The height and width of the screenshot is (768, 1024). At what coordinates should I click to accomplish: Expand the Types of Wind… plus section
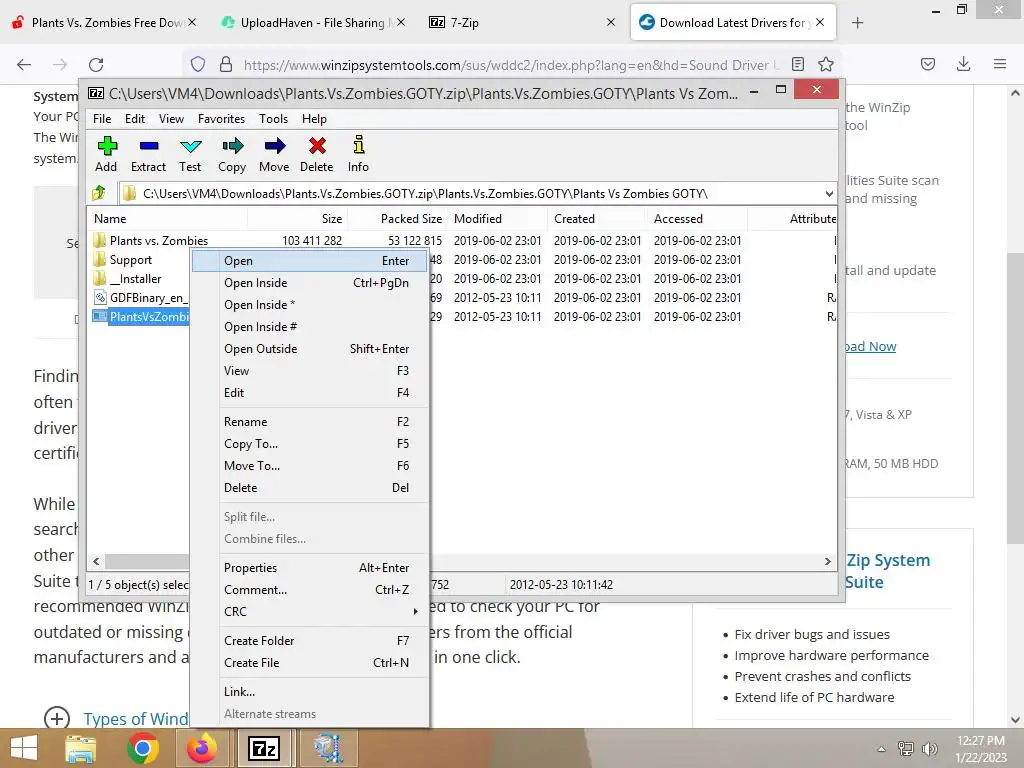point(57,718)
